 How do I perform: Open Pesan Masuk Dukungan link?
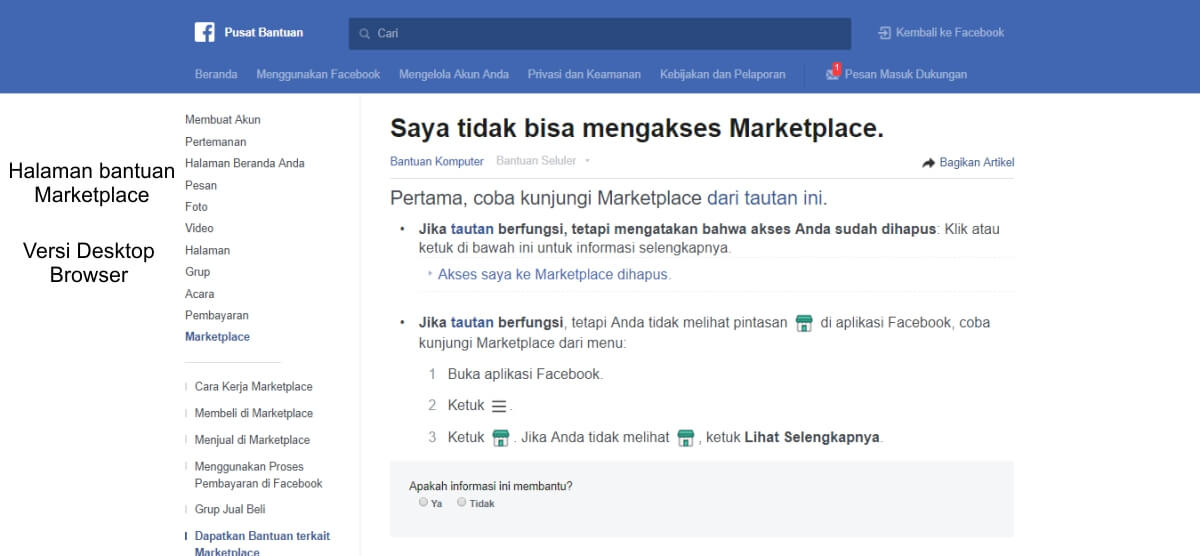tap(906, 74)
